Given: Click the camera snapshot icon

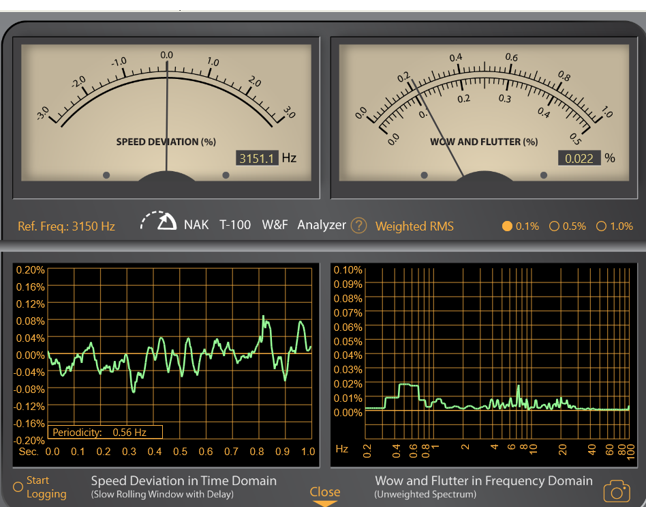Looking at the screenshot, I should click(x=617, y=490).
